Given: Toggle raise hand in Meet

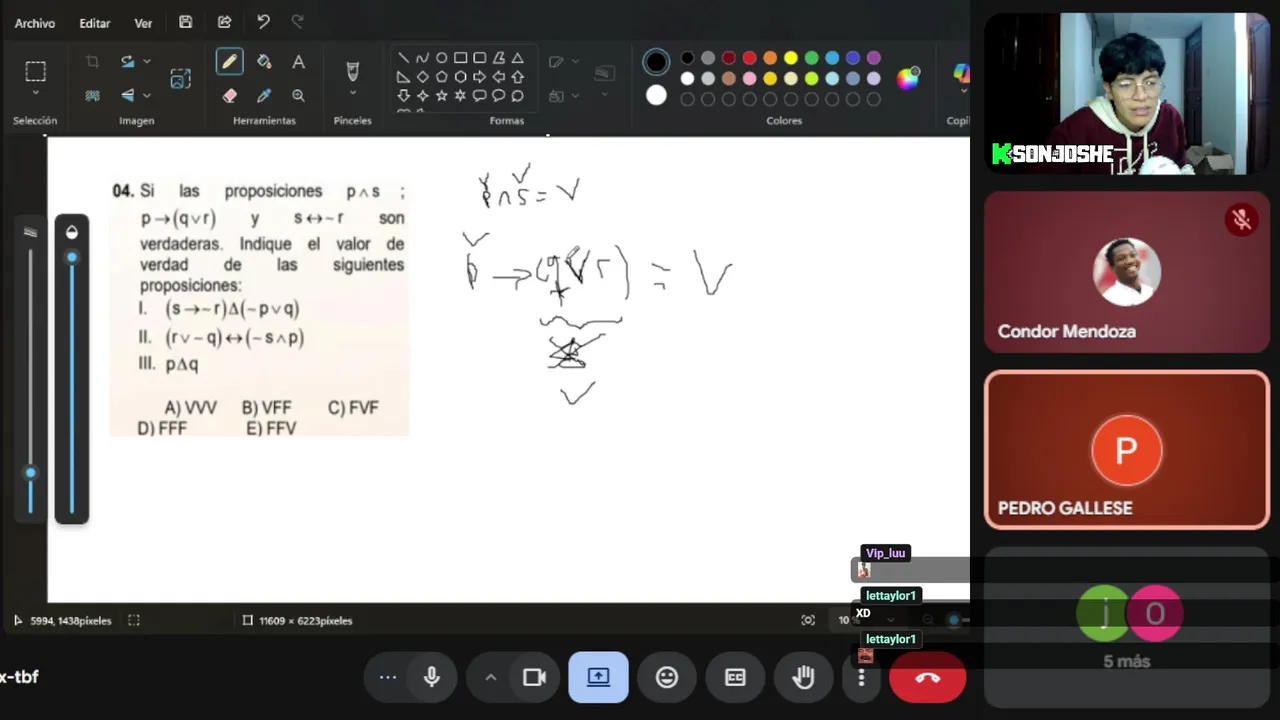Looking at the screenshot, I should coord(803,677).
